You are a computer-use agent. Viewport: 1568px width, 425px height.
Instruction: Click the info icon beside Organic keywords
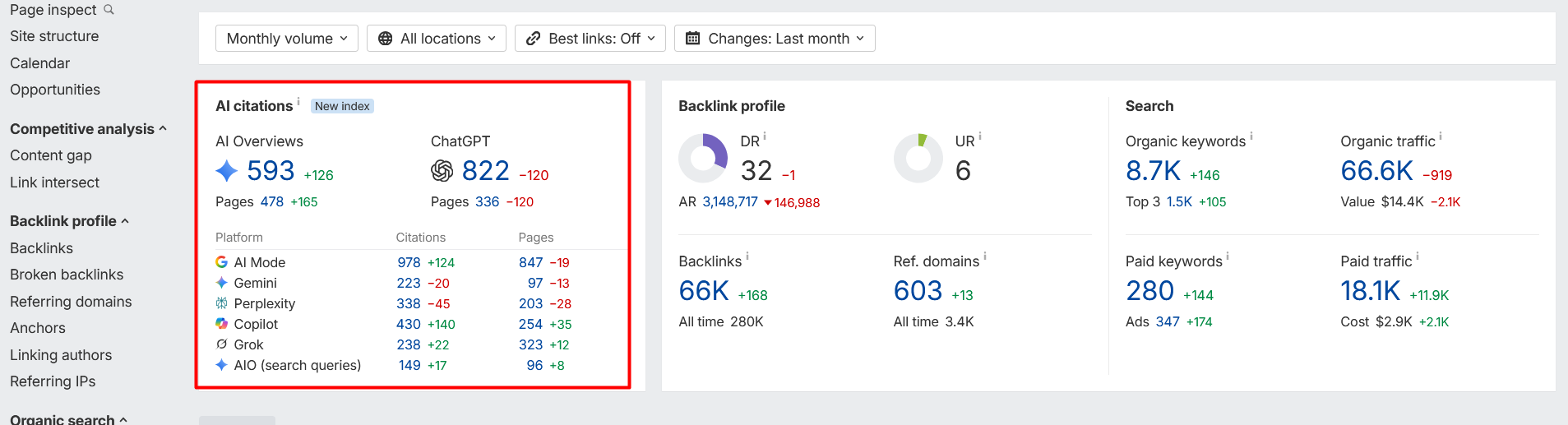pos(1251,136)
